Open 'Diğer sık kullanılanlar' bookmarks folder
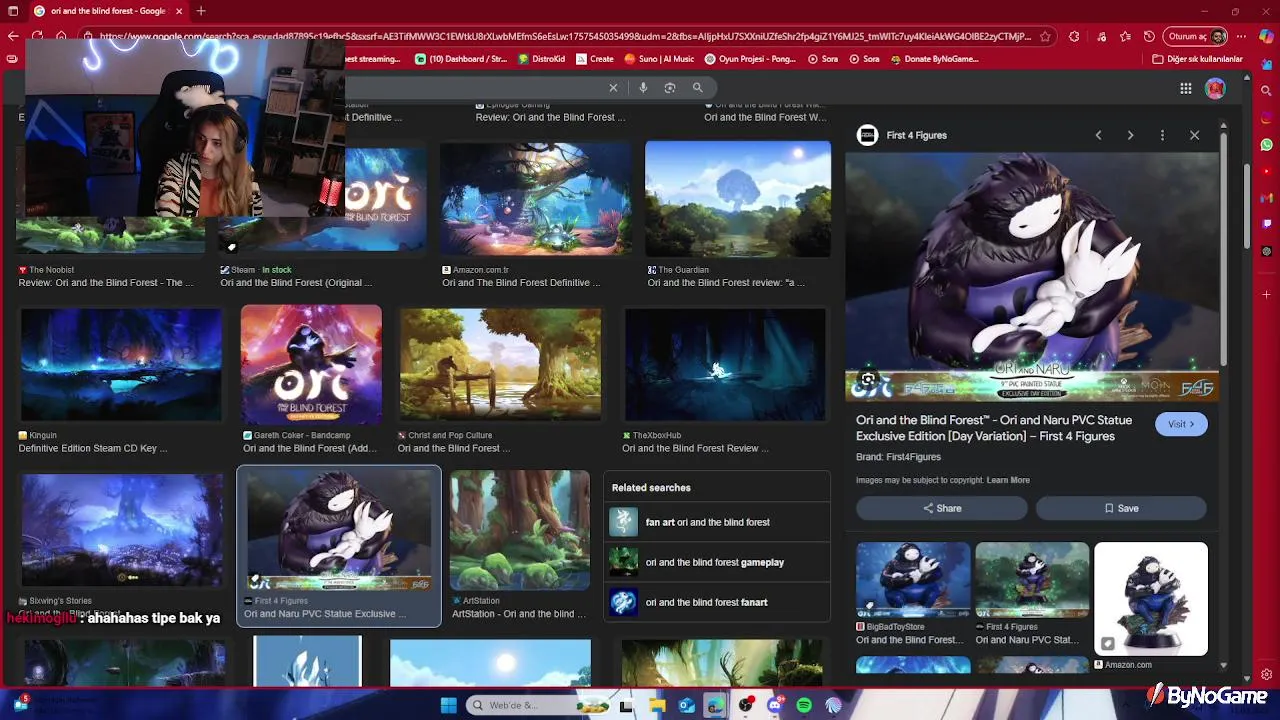The width and height of the screenshot is (1280, 720). [x=1198, y=59]
